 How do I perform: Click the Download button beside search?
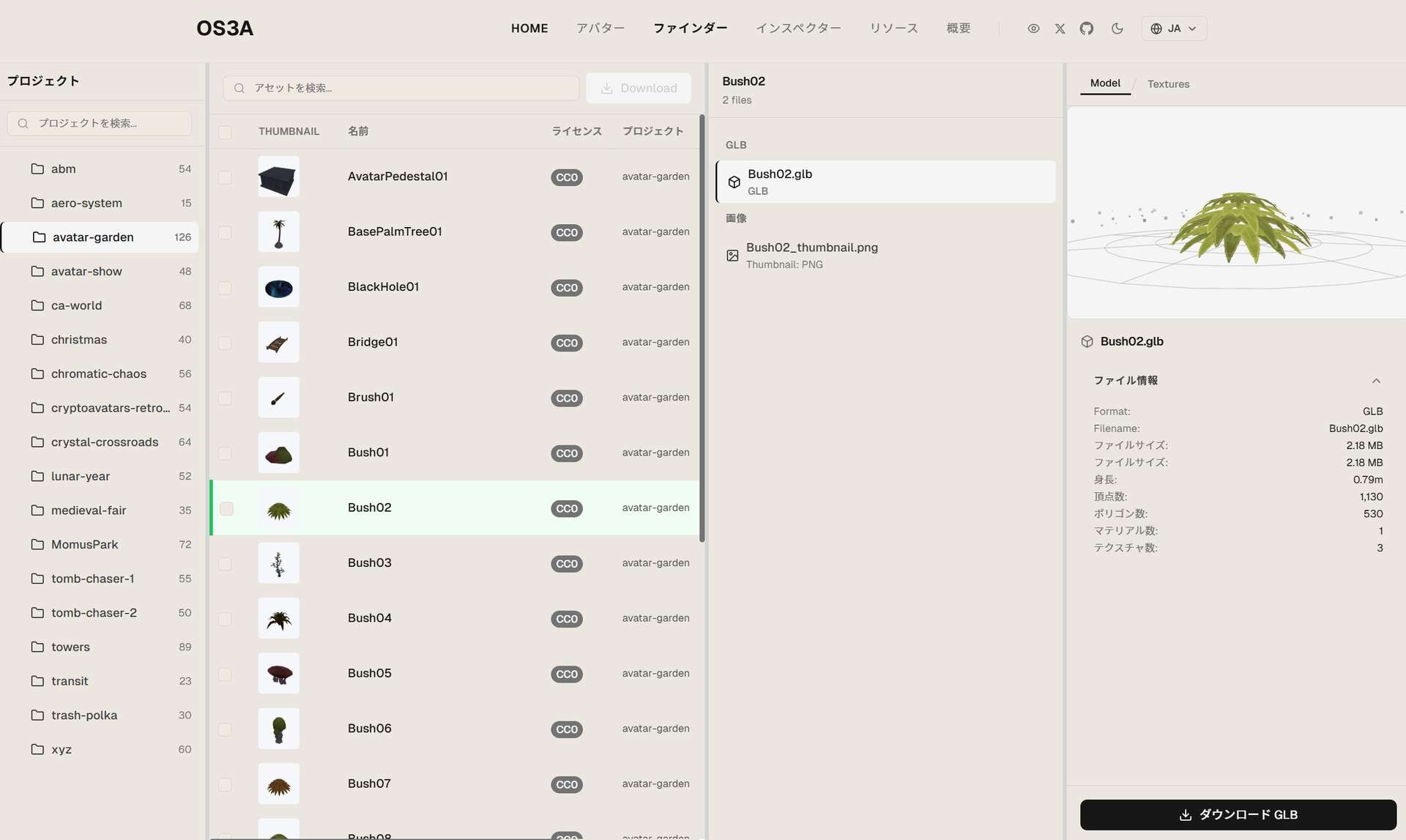pos(639,88)
